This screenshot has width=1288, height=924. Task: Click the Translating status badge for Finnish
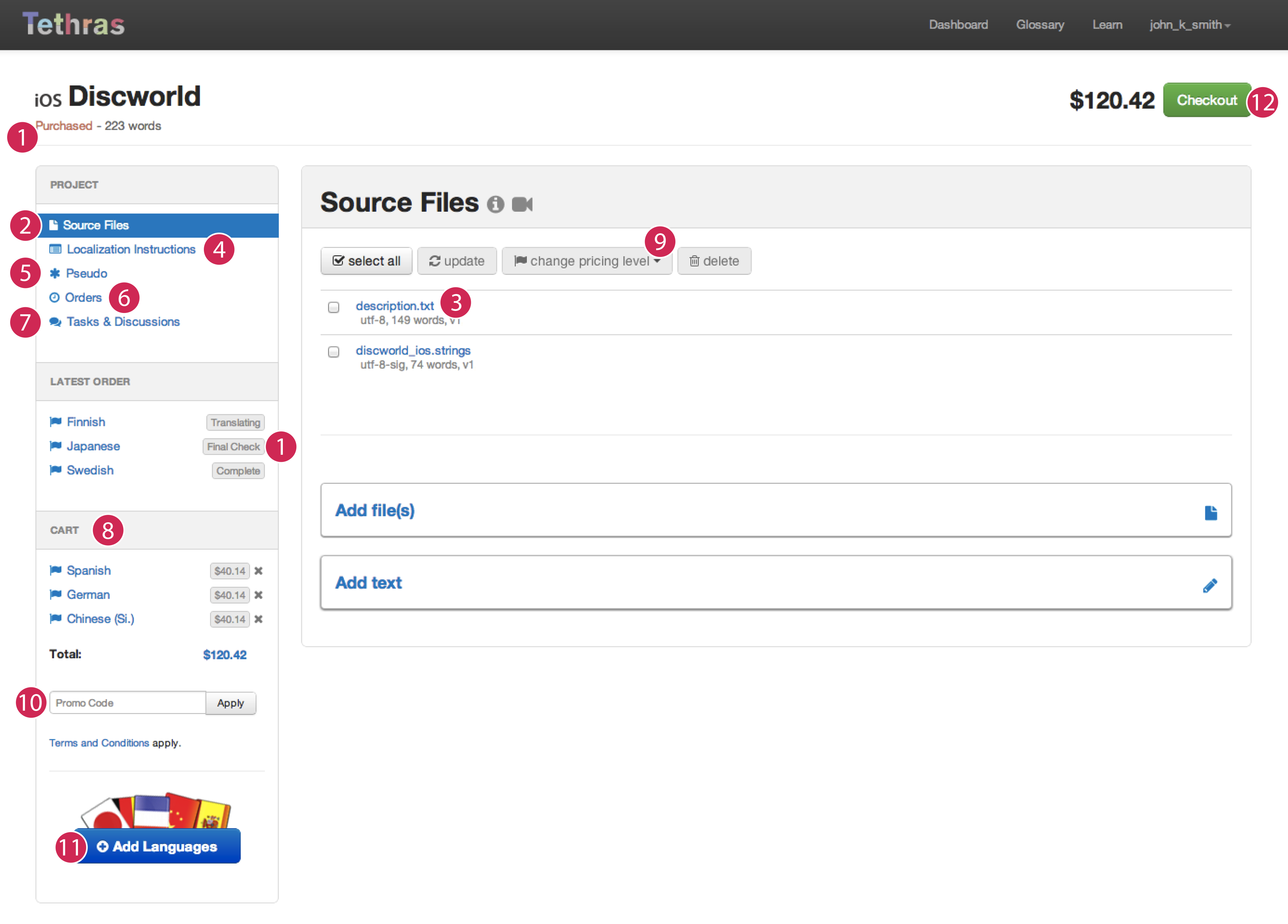235,423
